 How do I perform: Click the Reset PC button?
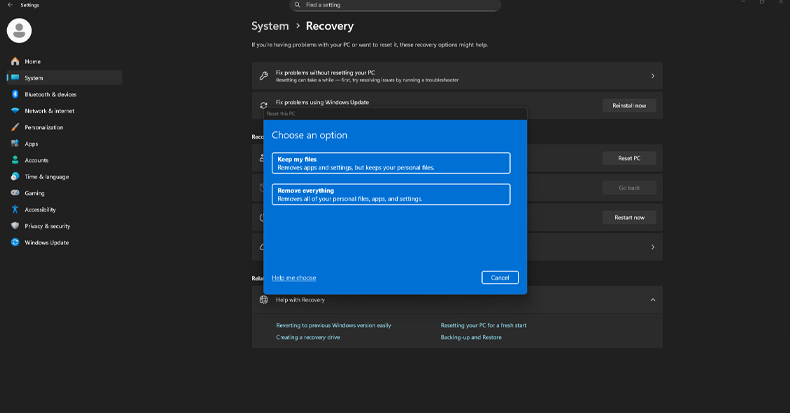[629, 158]
